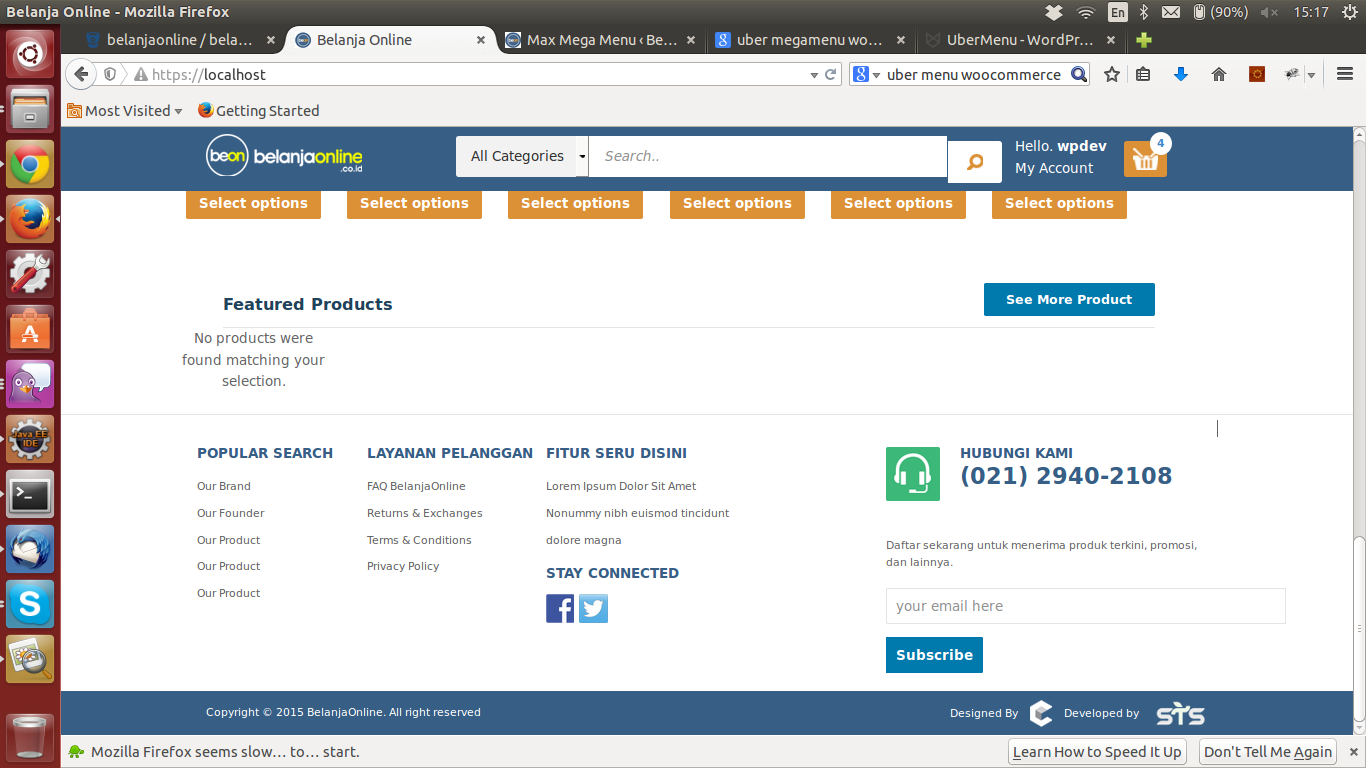Click Don't Tell Me Again button

point(1268,752)
